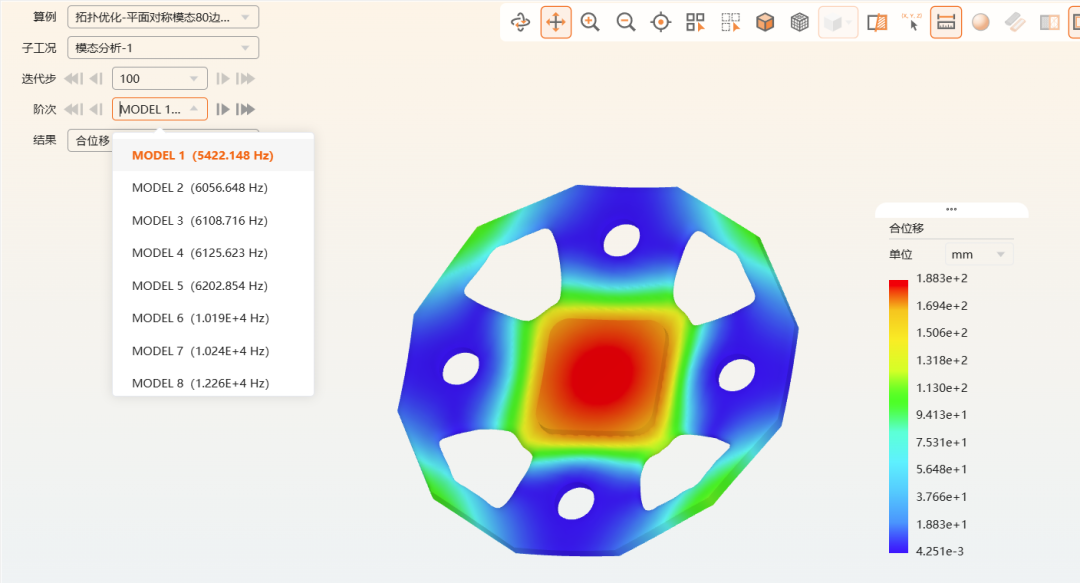
Task: Select the pan/move view tool
Action: (556, 22)
